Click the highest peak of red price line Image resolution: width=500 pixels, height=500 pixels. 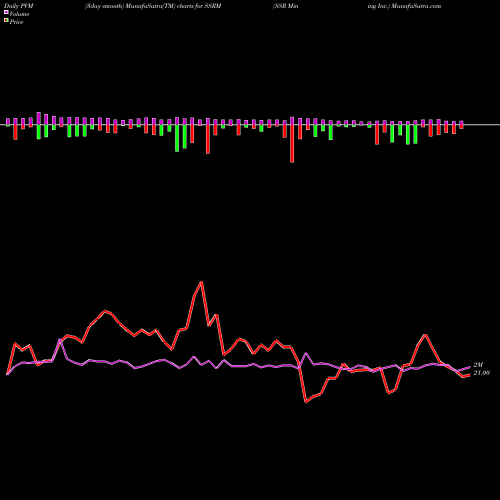pyautogui.click(x=201, y=282)
